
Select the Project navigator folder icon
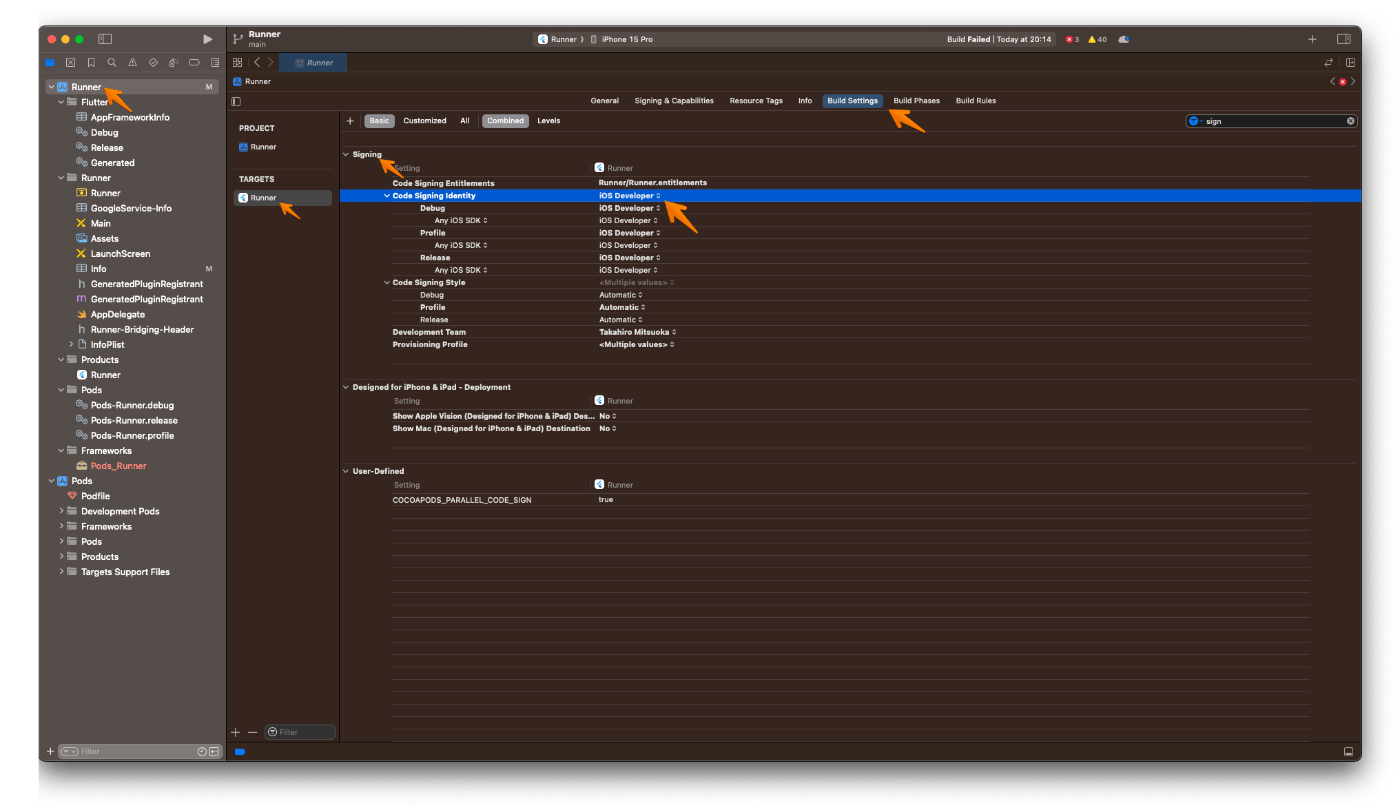click(50, 62)
